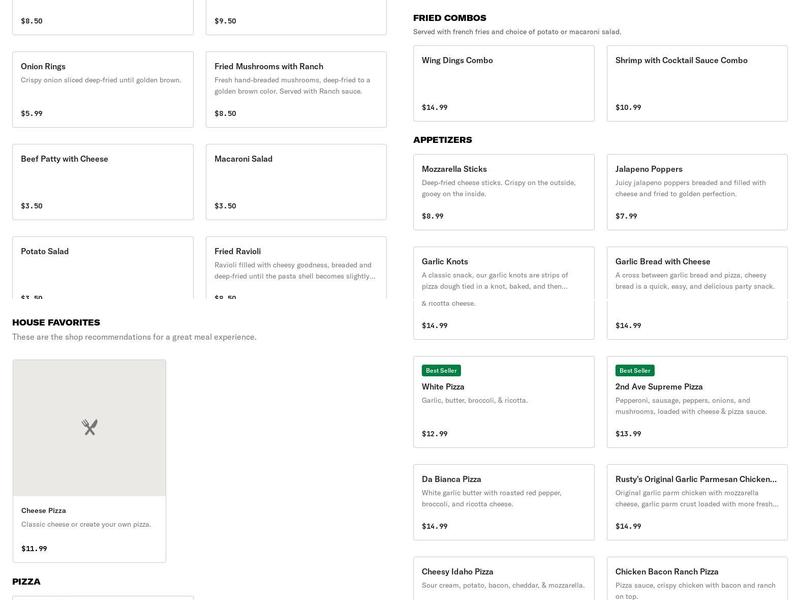Screen dimensions: 800x600
Task: Pick the Wing Dings Combo
Action: point(503,82)
